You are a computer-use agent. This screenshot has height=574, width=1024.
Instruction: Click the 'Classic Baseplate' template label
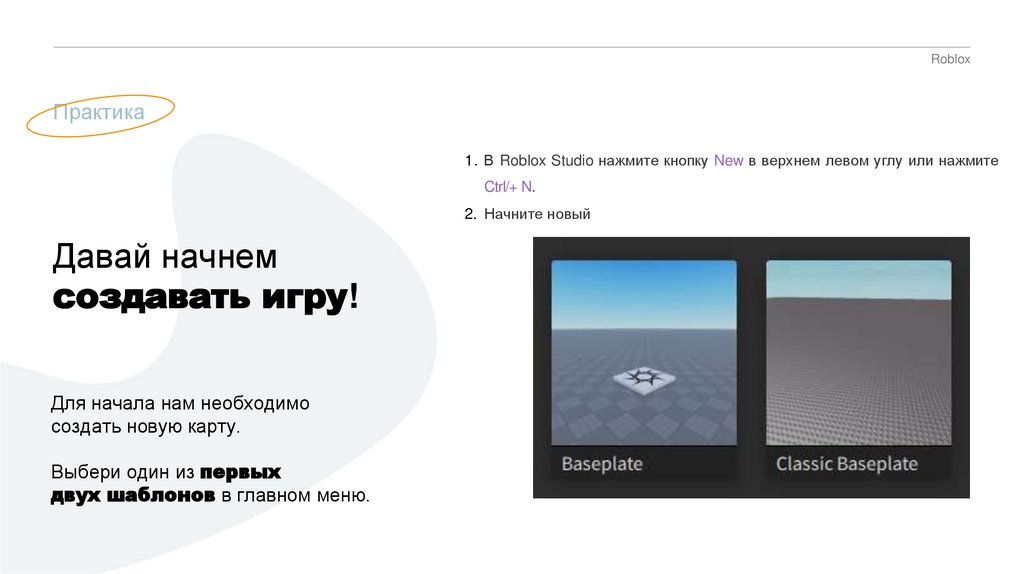[x=846, y=464]
